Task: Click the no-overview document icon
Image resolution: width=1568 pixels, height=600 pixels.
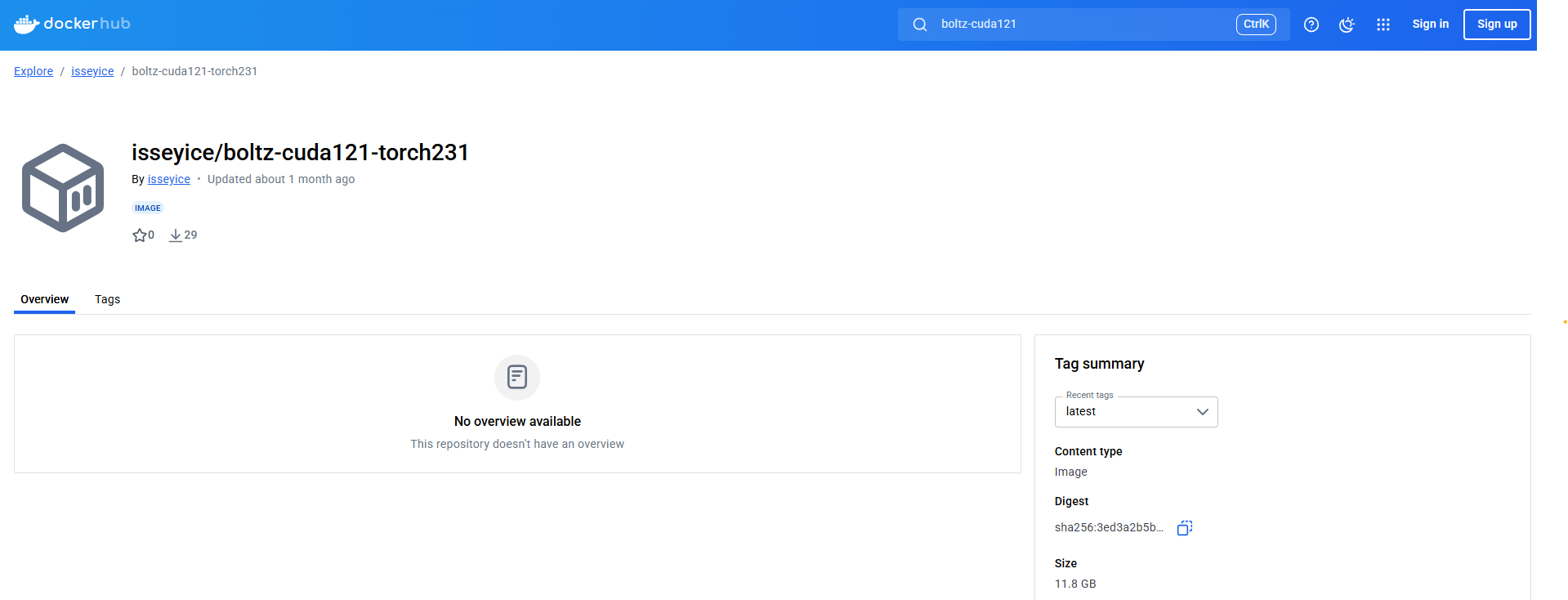Action: pyautogui.click(x=517, y=377)
